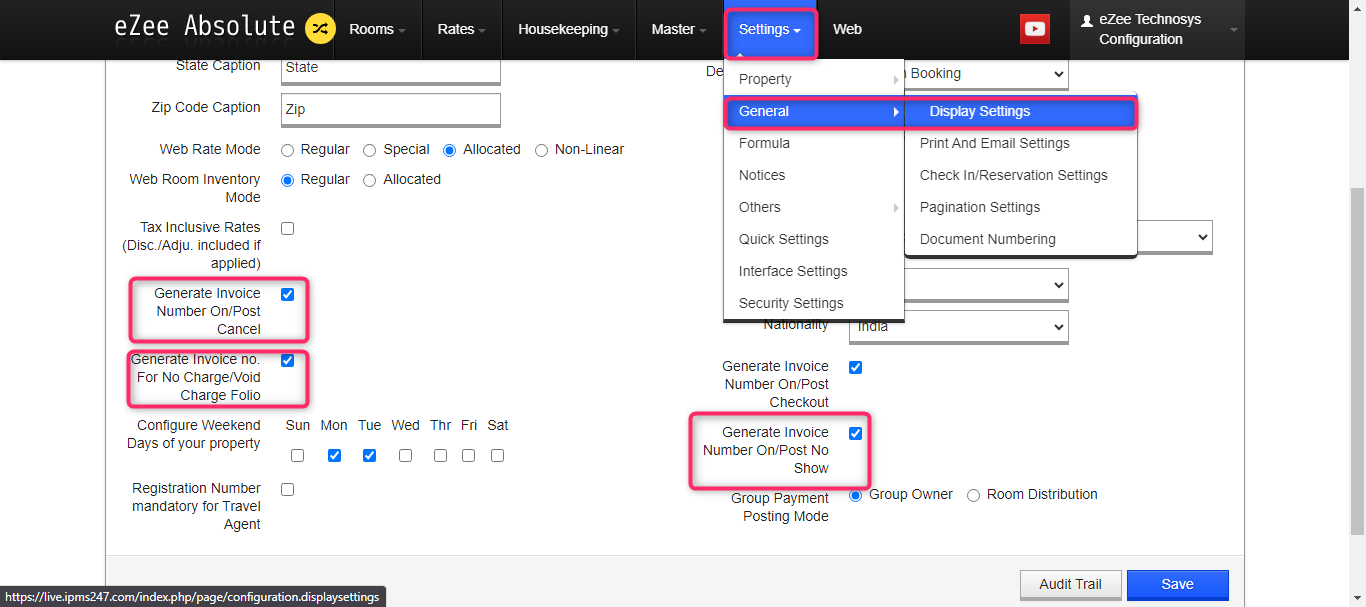Open eZee Technosys Configuration account dropdown
This screenshot has width=1366, height=607.
(1158, 29)
